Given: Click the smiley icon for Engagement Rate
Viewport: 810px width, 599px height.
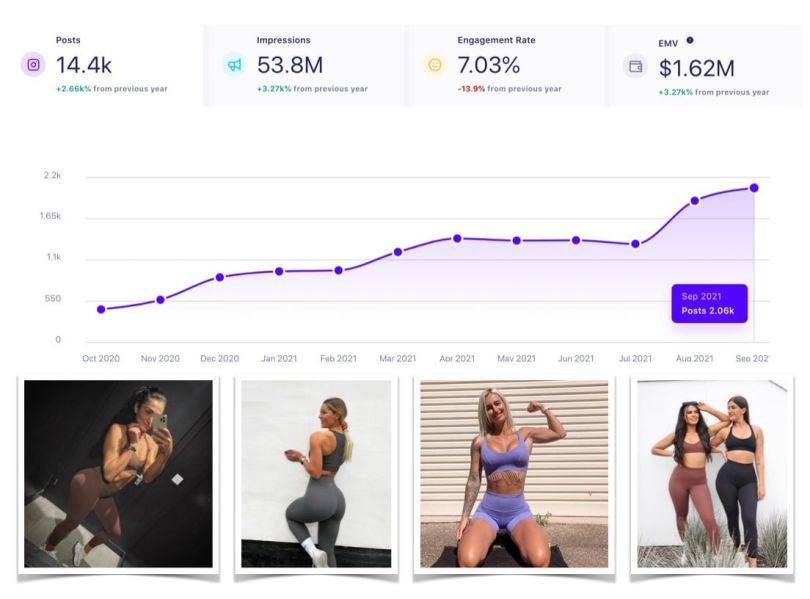Looking at the screenshot, I should point(435,65).
